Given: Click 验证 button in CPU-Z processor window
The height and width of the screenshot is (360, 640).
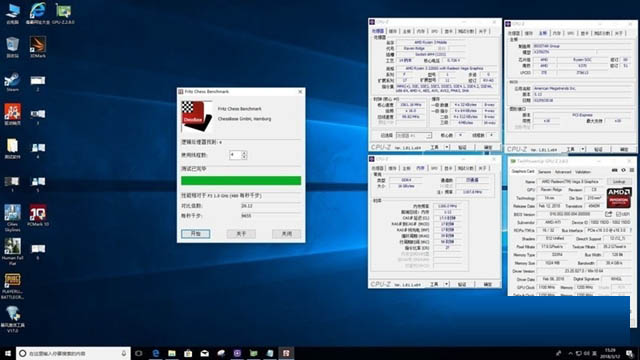Looking at the screenshot, I should point(462,147).
